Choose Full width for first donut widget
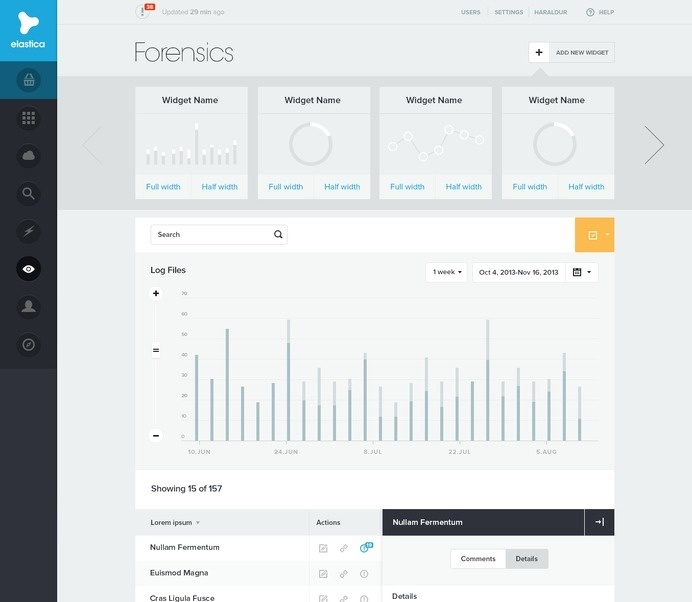692x602 pixels. click(286, 187)
